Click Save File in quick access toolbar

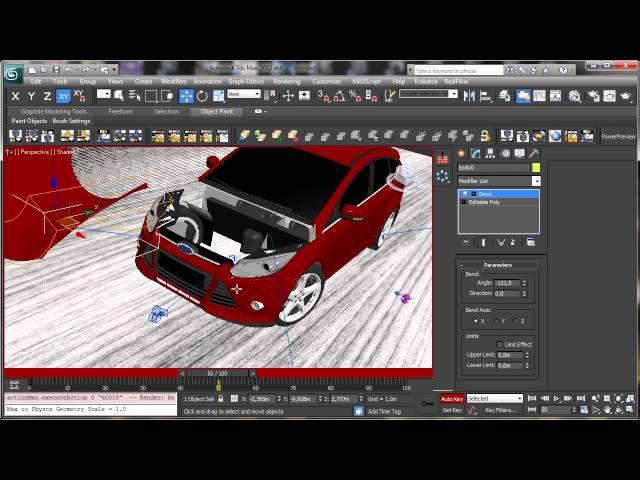(x=56, y=70)
